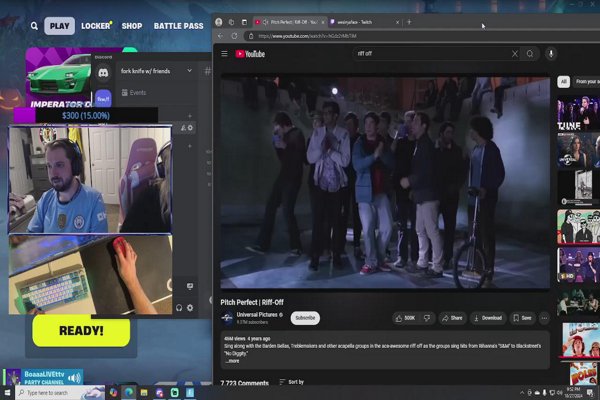Open the Windows Start menu
This screenshot has height=400, width=600.
[x=7, y=393]
